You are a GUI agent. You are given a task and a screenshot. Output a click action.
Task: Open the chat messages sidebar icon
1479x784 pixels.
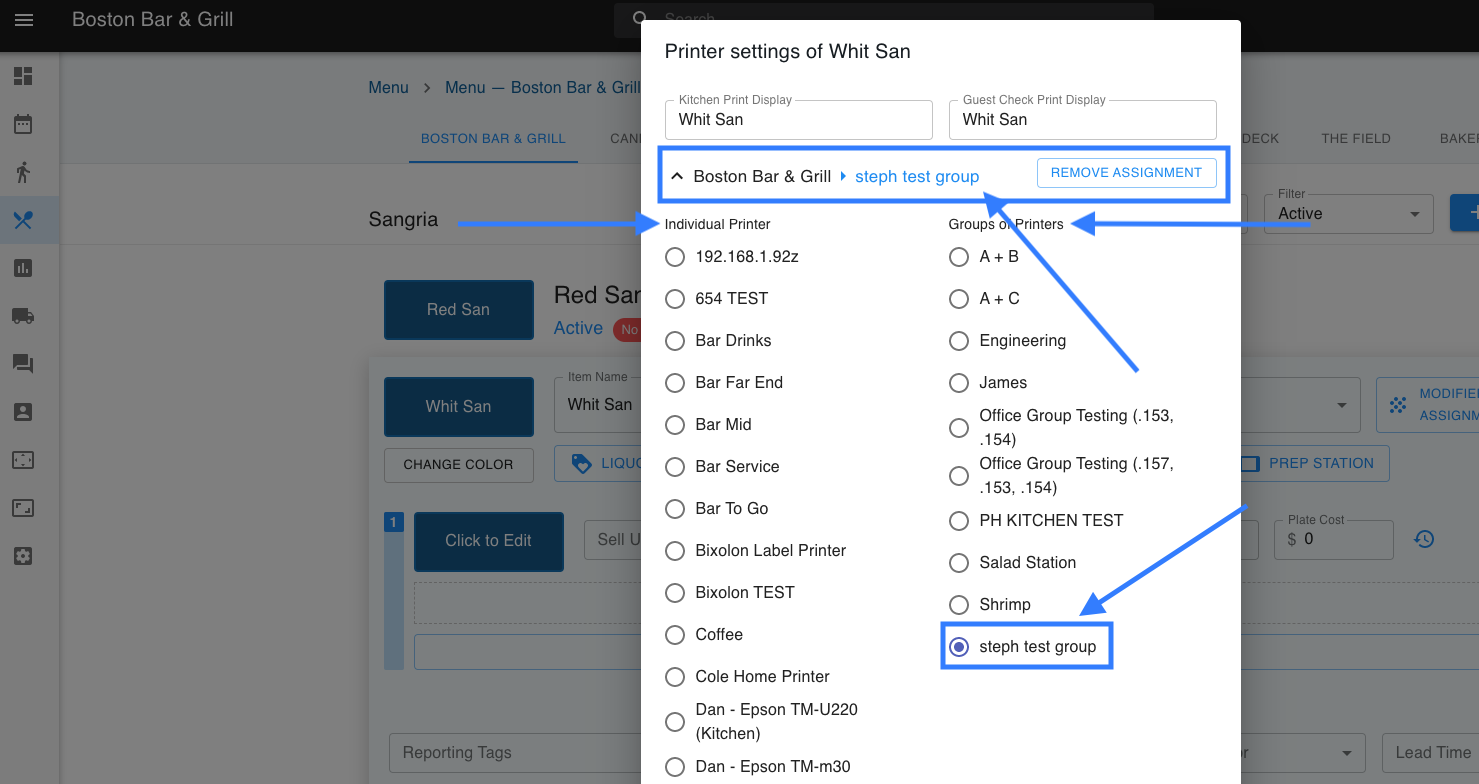(23, 364)
